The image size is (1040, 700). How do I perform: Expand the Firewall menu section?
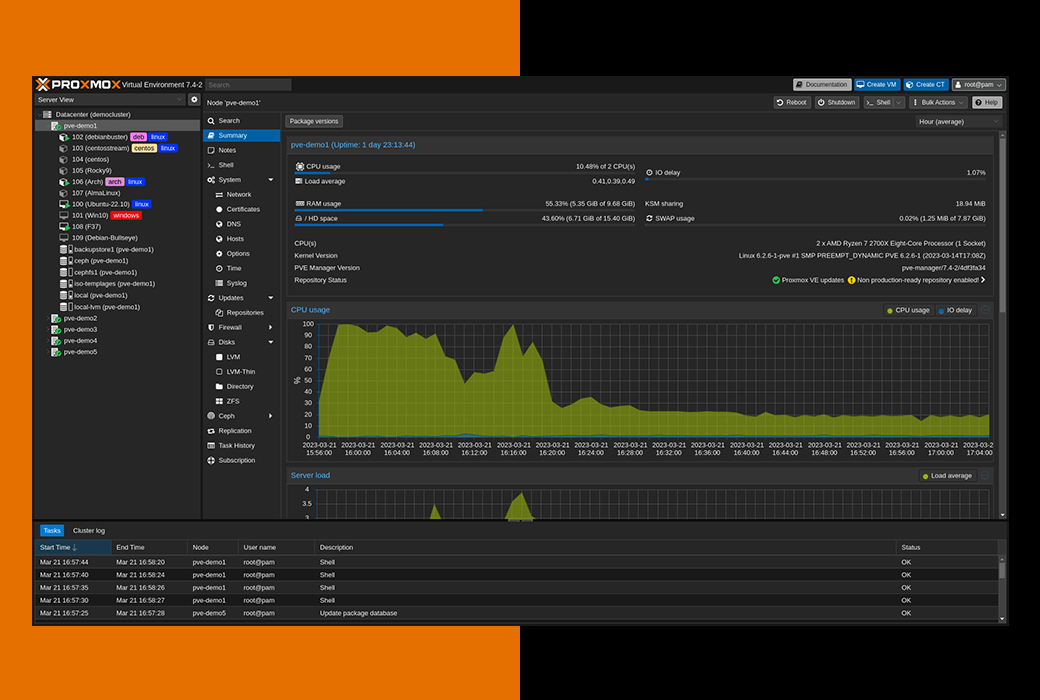click(x=271, y=327)
